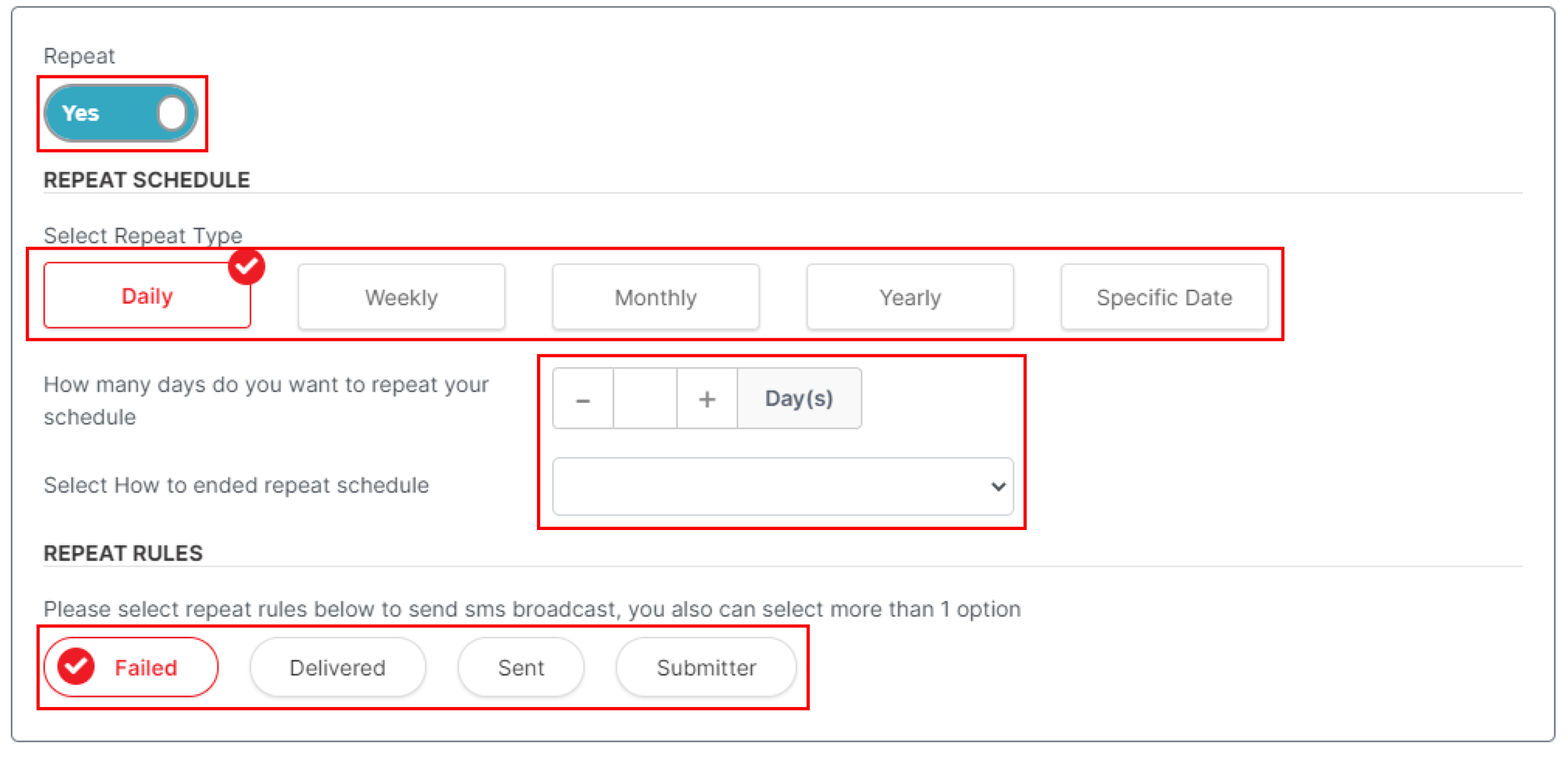
Task: Decrease days with the minus button
Action: click(583, 399)
